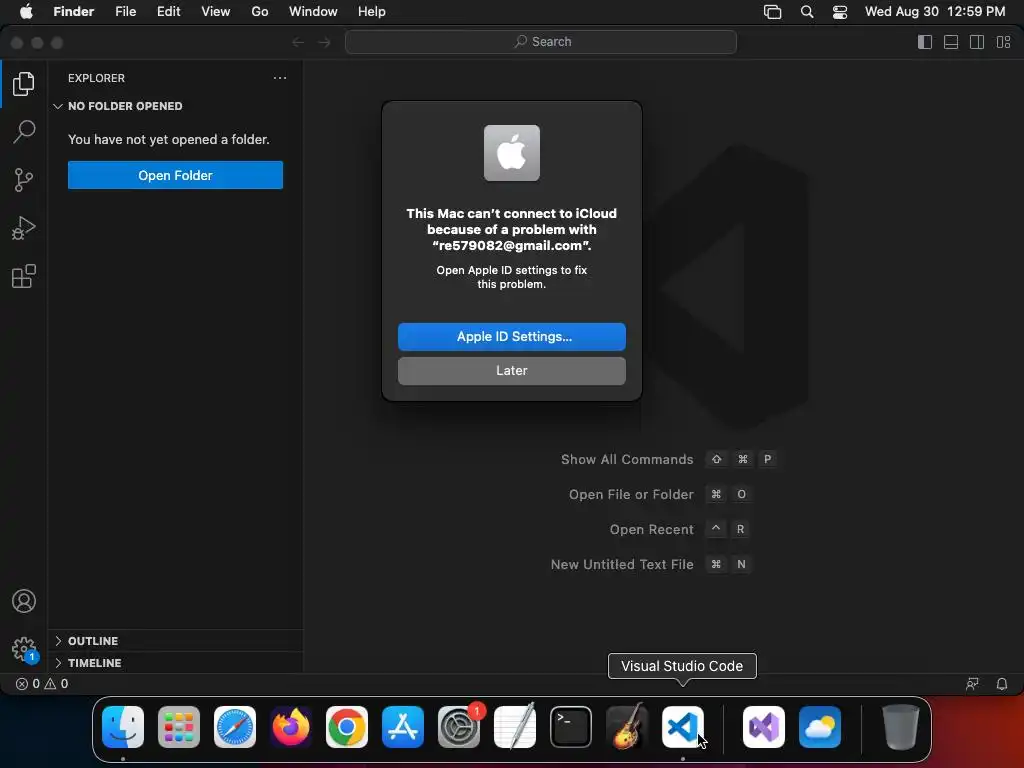Open Control Center in menu bar

point(840,12)
